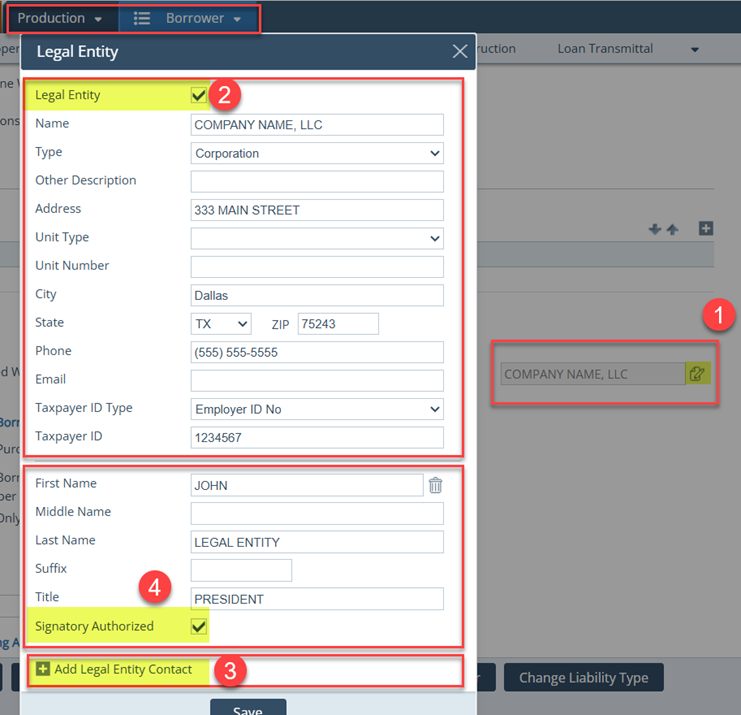Open the State dropdown showing TX
Screen dimensions: 741x715
click(x=221, y=324)
